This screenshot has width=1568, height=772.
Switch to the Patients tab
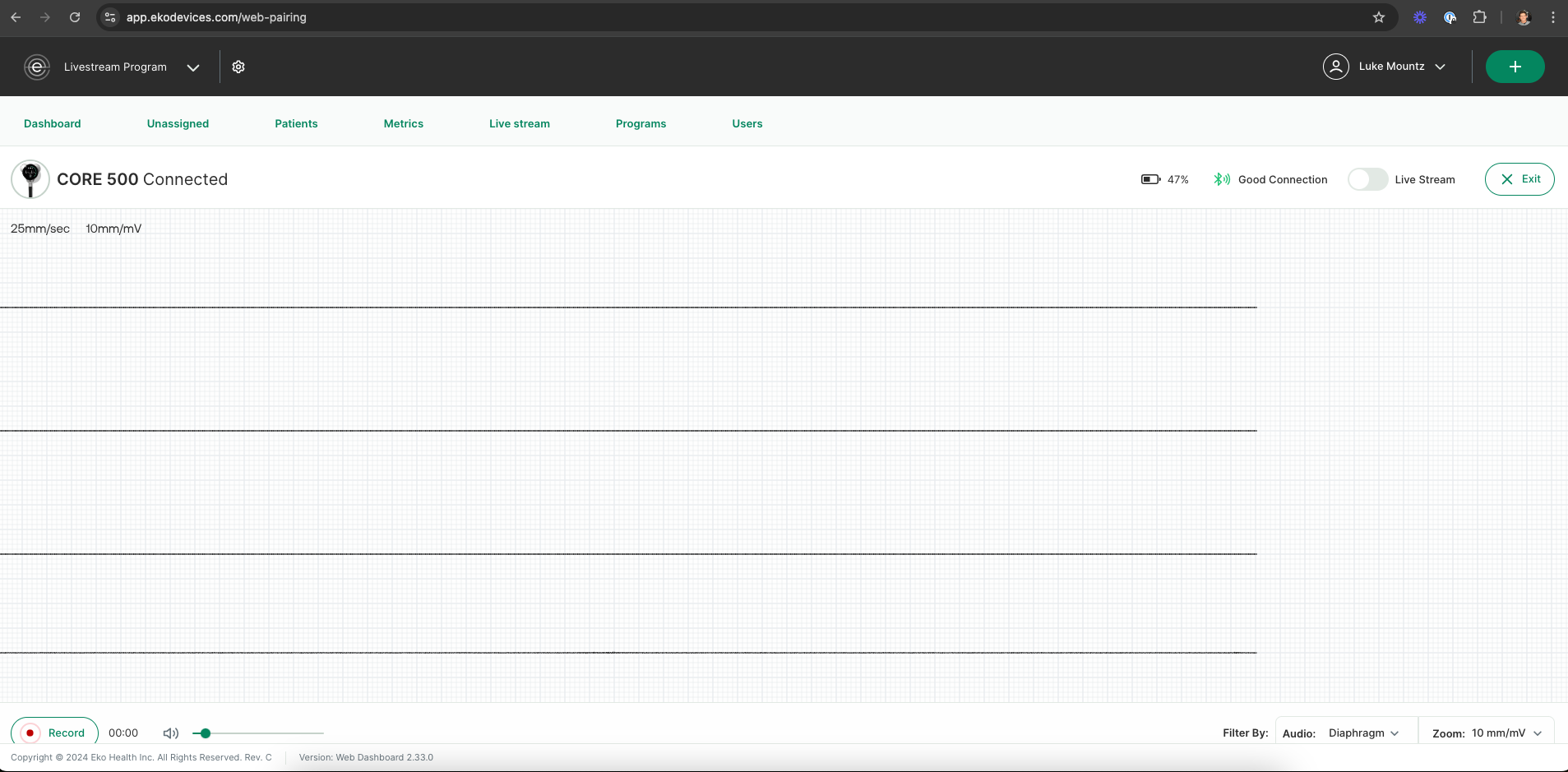pos(295,123)
